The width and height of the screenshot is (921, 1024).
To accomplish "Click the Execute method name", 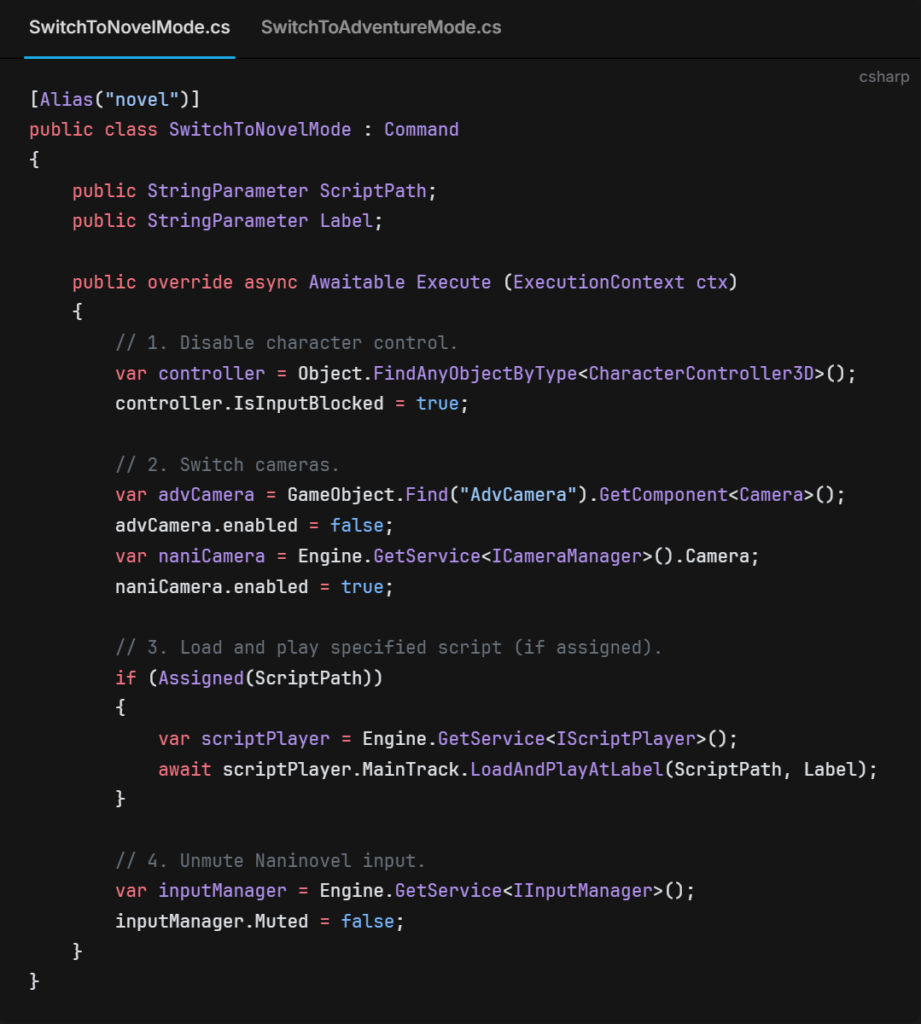I will [453, 282].
